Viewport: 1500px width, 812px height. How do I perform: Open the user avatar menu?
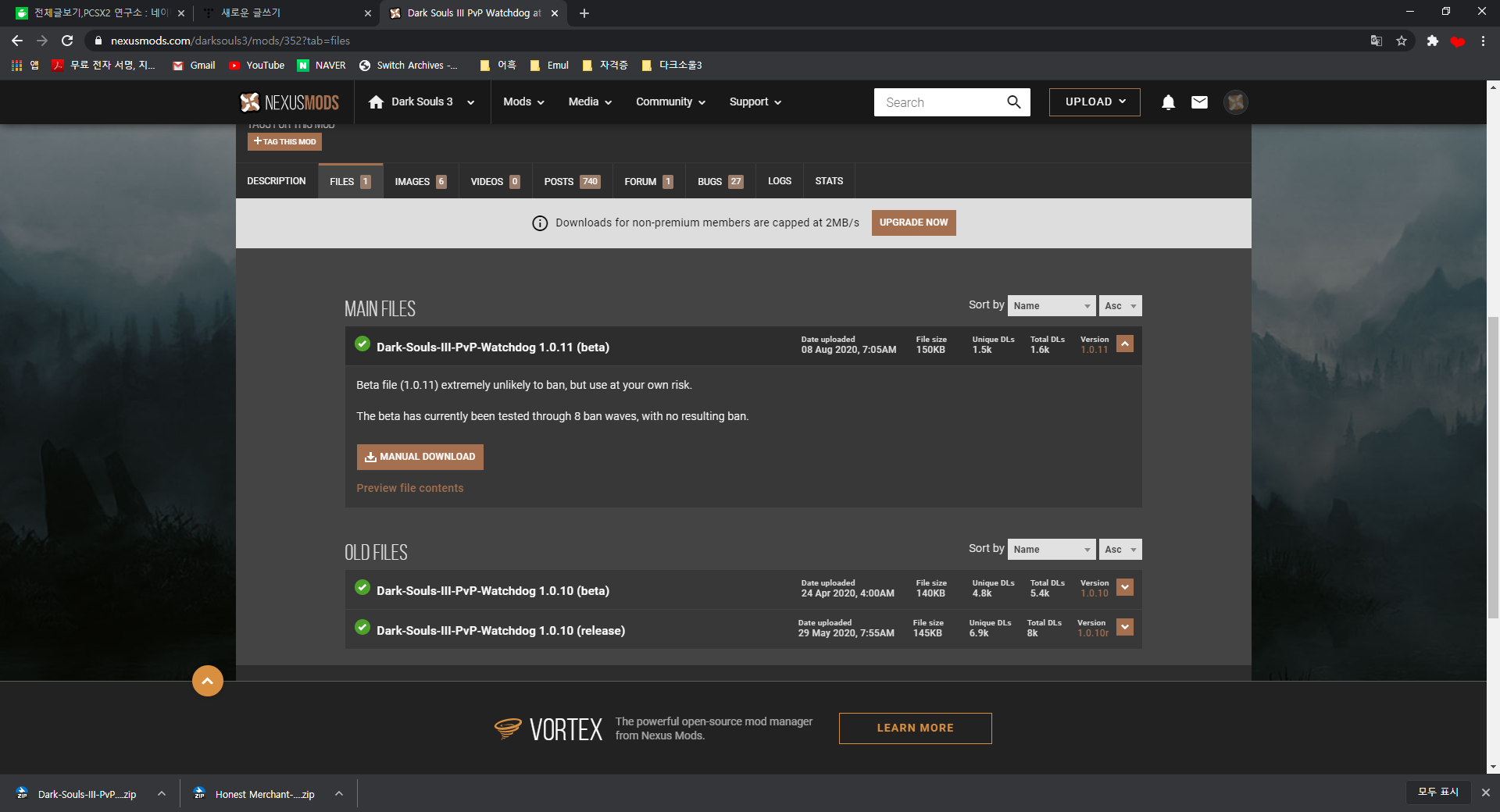click(x=1235, y=102)
